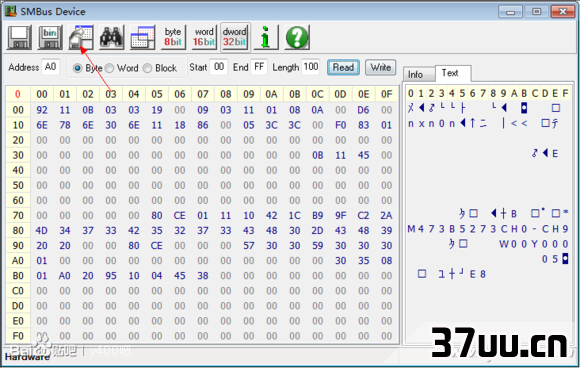
Task: Click the Write button
Action: 381,67
